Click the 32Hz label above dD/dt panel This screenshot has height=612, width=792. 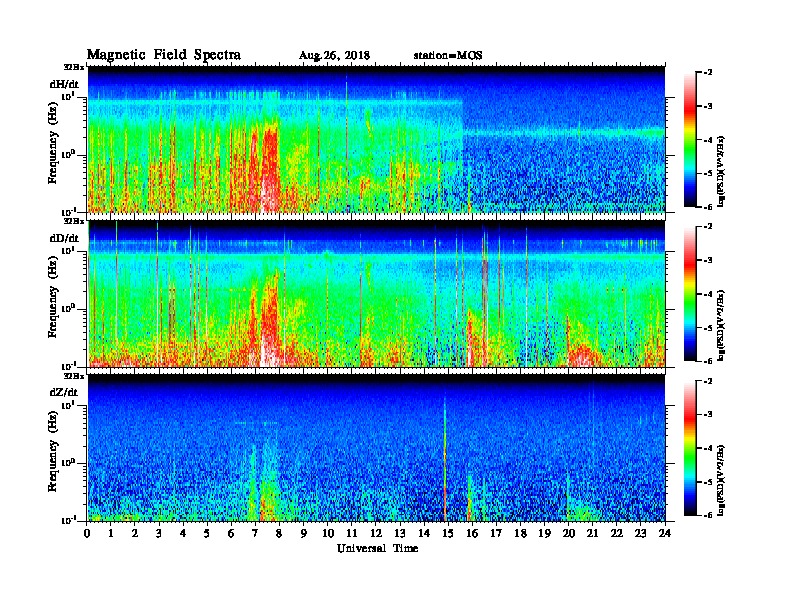[74, 221]
